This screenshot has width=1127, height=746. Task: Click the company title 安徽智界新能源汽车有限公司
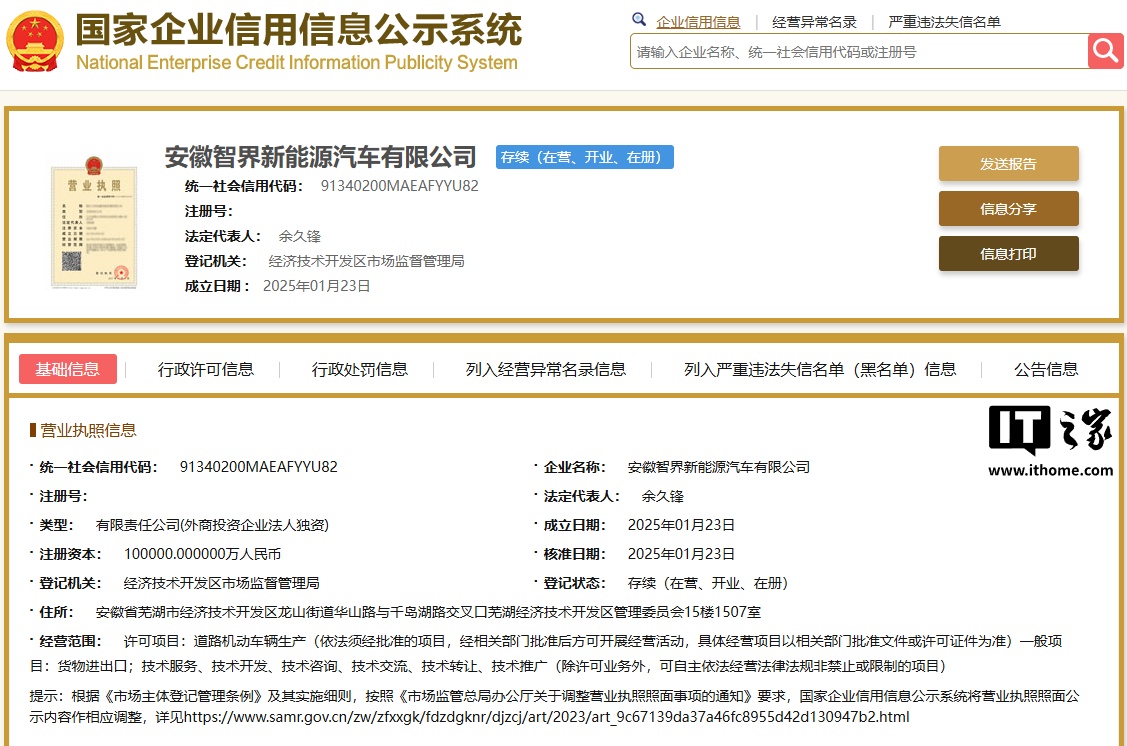coord(321,157)
